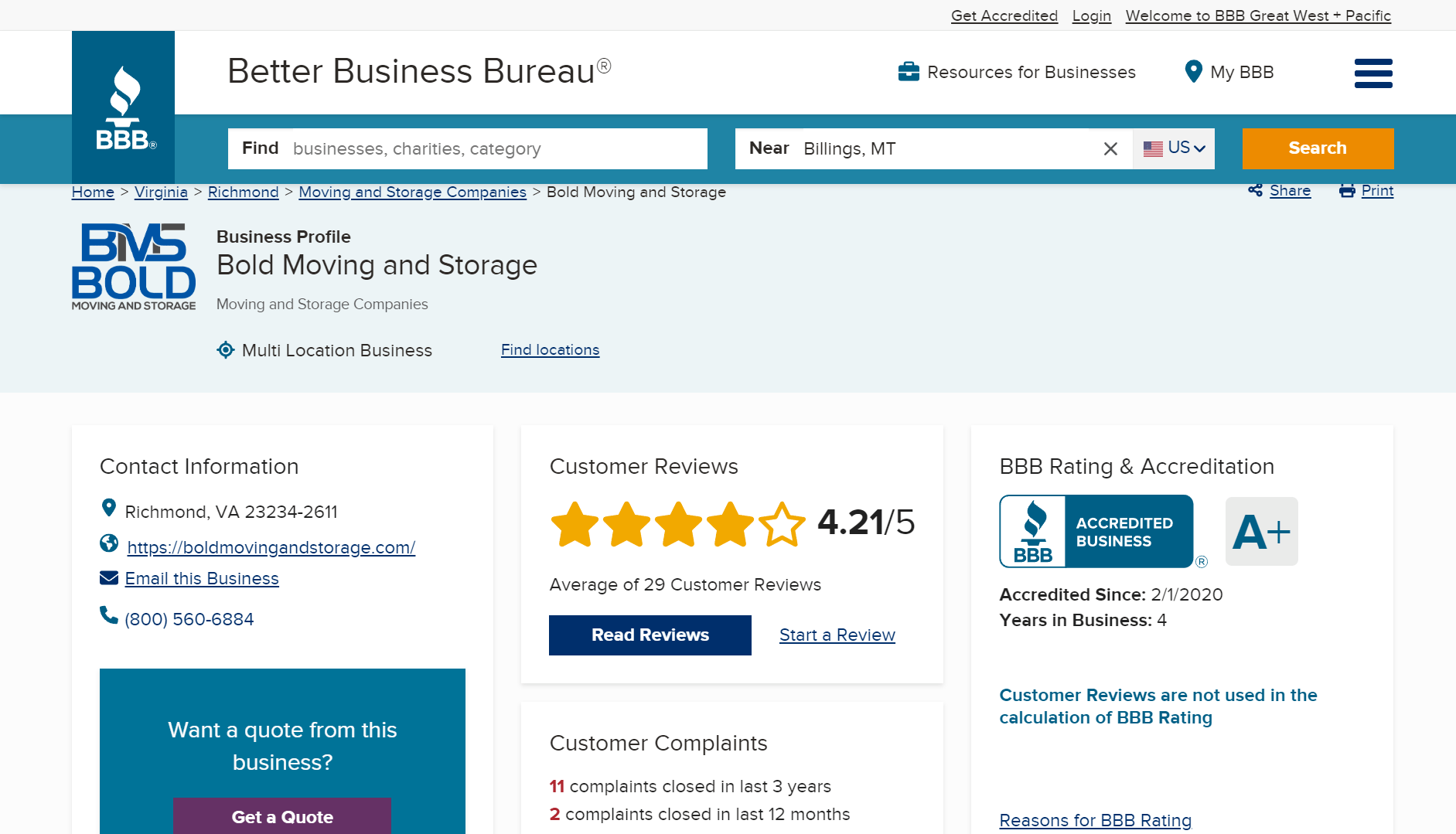
Task: Call the (800) 560-6884 phone link
Action: click(189, 619)
